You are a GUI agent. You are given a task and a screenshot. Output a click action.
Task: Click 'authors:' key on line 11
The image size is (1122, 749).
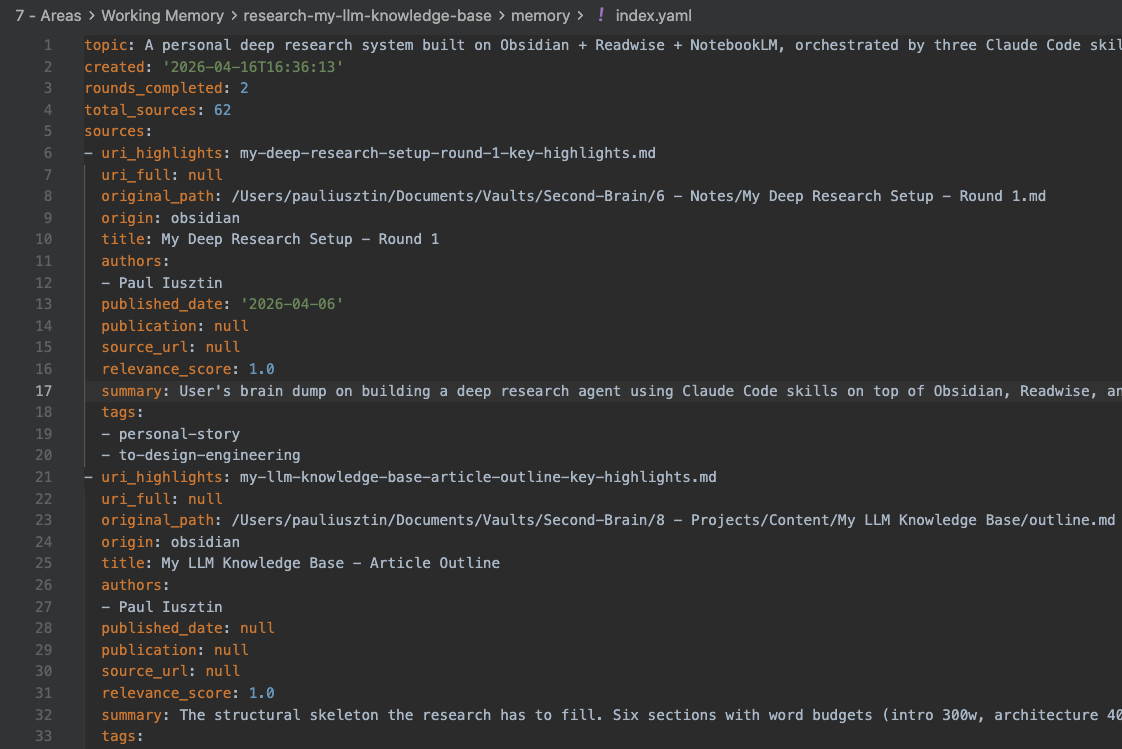coord(135,261)
